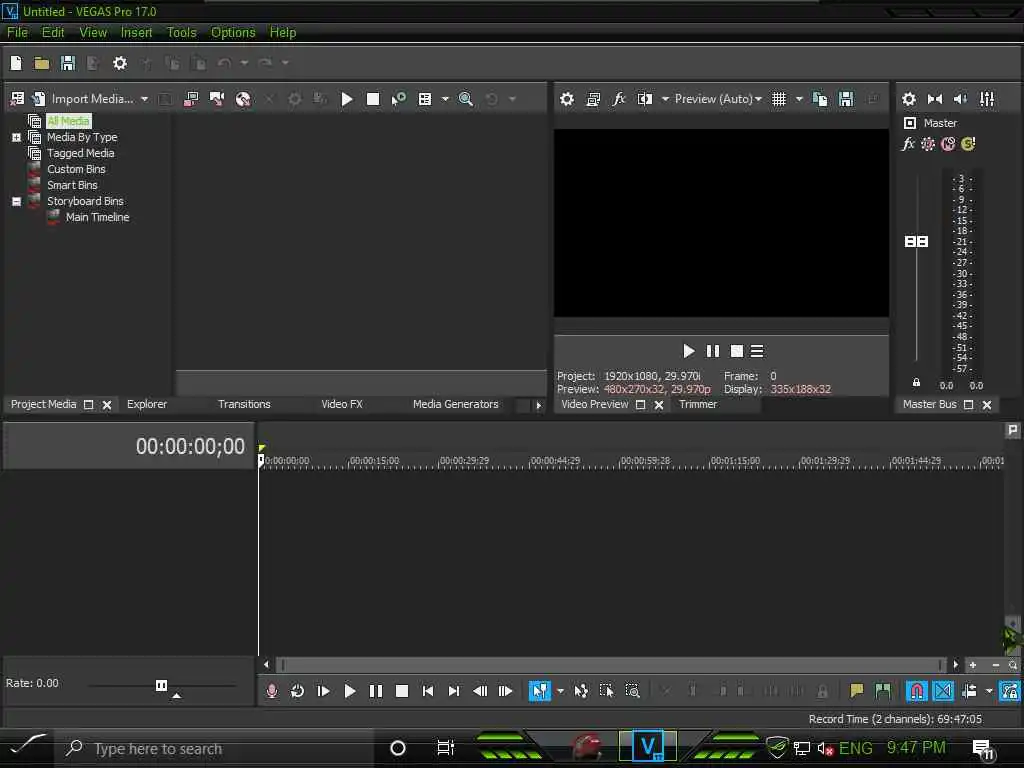The width and height of the screenshot is (1024, 768).
Task: Collapse Storyboard Bins tree node
Action: click(16, 201)
